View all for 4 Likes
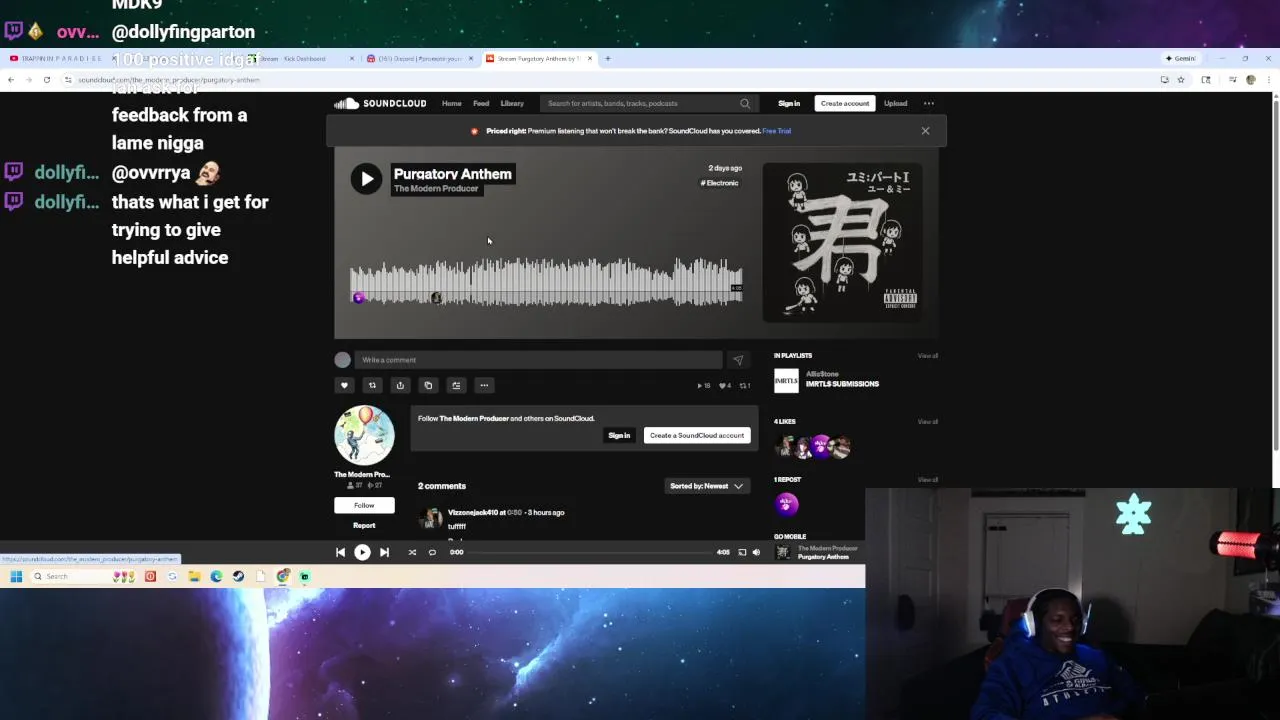The height and width of the screenshot is (720, 1280). click(928, 422)
